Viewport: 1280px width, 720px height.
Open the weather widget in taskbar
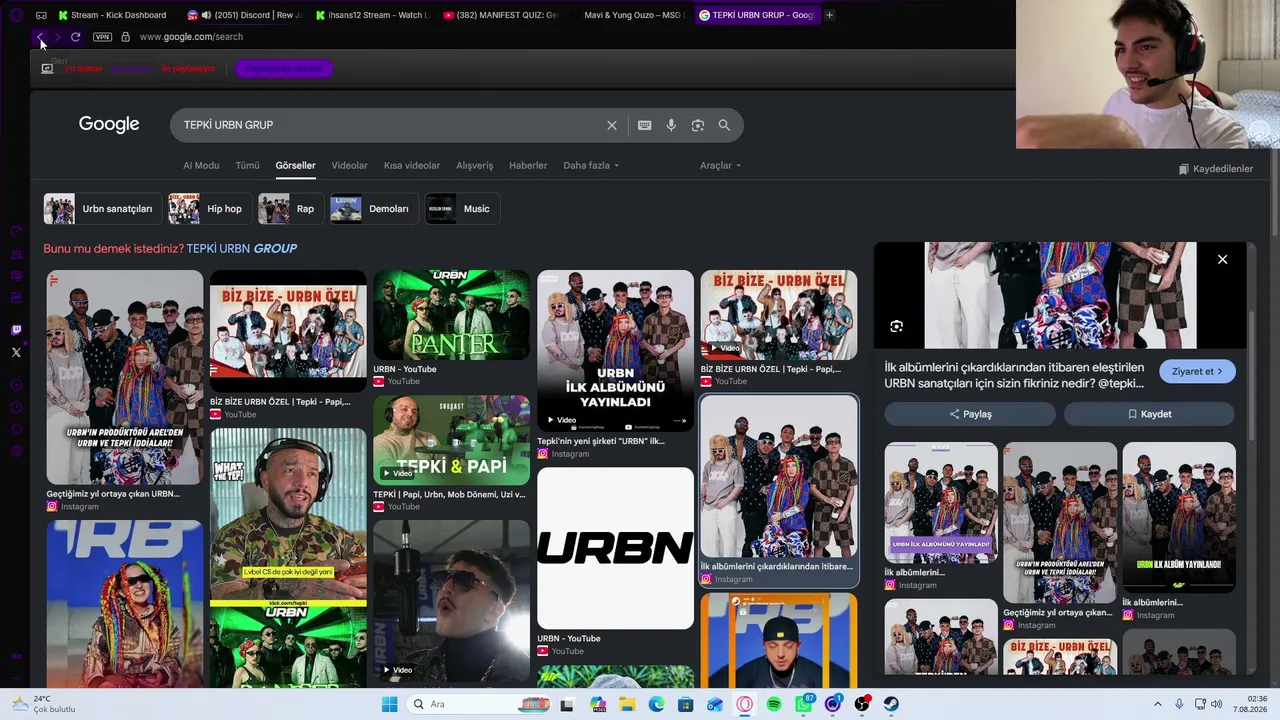42,704
